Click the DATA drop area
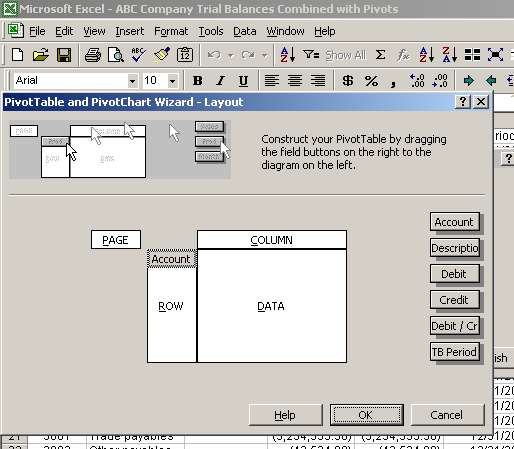 click(272, 306)
